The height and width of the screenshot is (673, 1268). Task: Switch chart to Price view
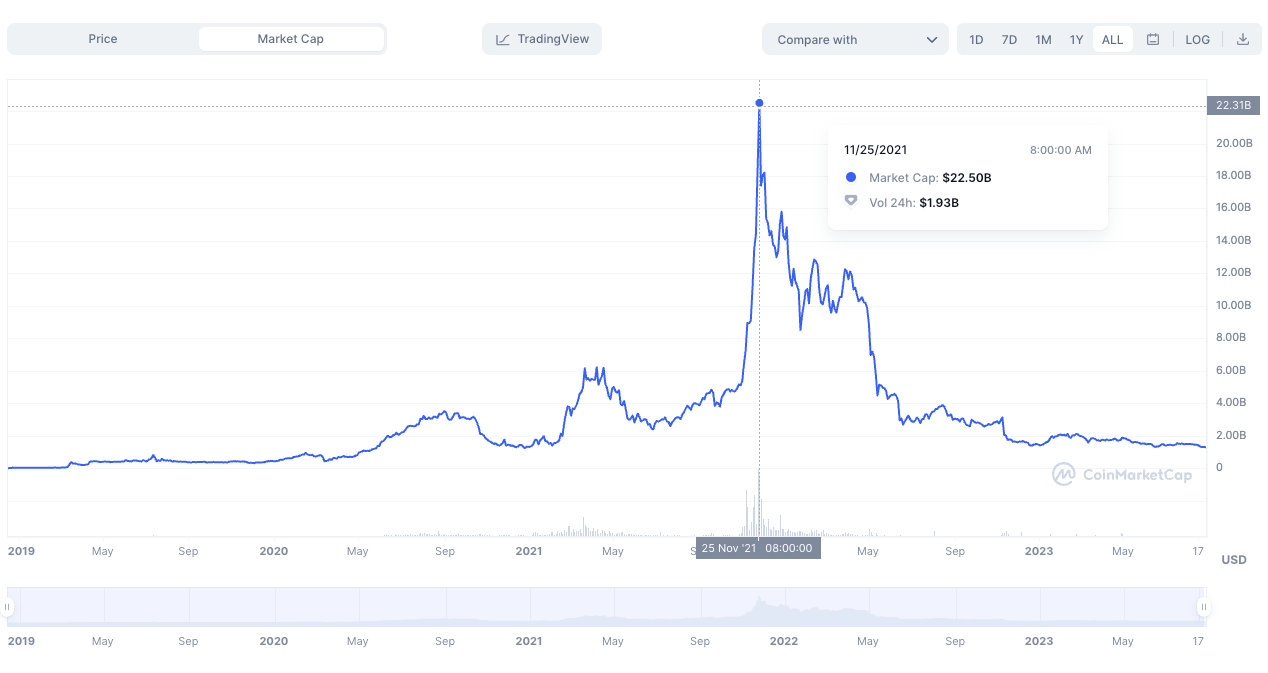105,38
